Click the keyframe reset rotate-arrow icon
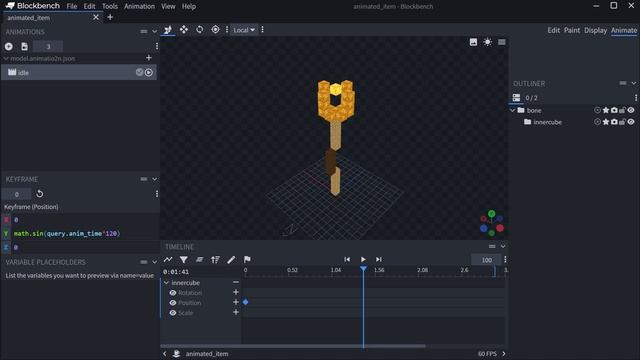Screen dimensions: 640x360 pos(40,193)
